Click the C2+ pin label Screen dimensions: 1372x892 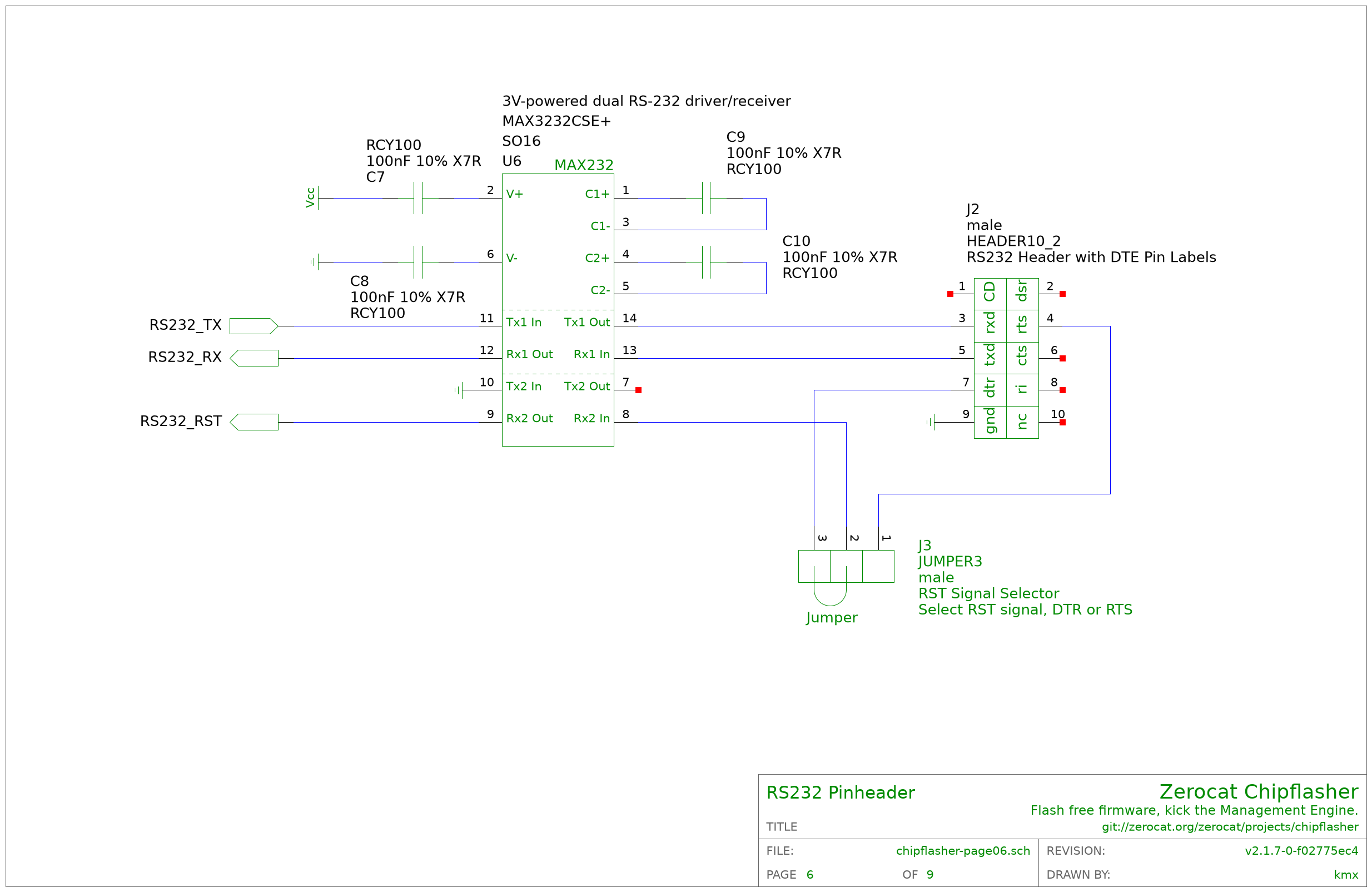[597, 259]
